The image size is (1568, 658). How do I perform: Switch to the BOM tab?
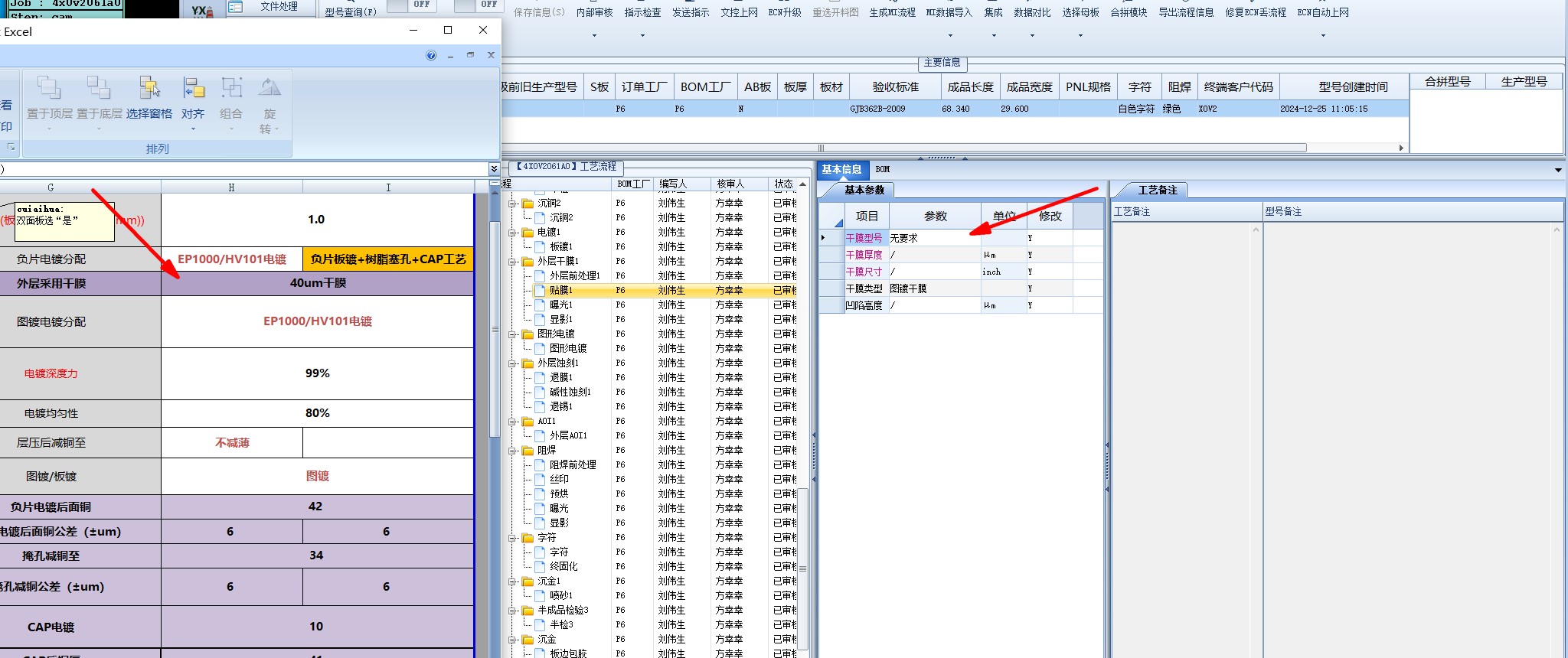point(883,170)
